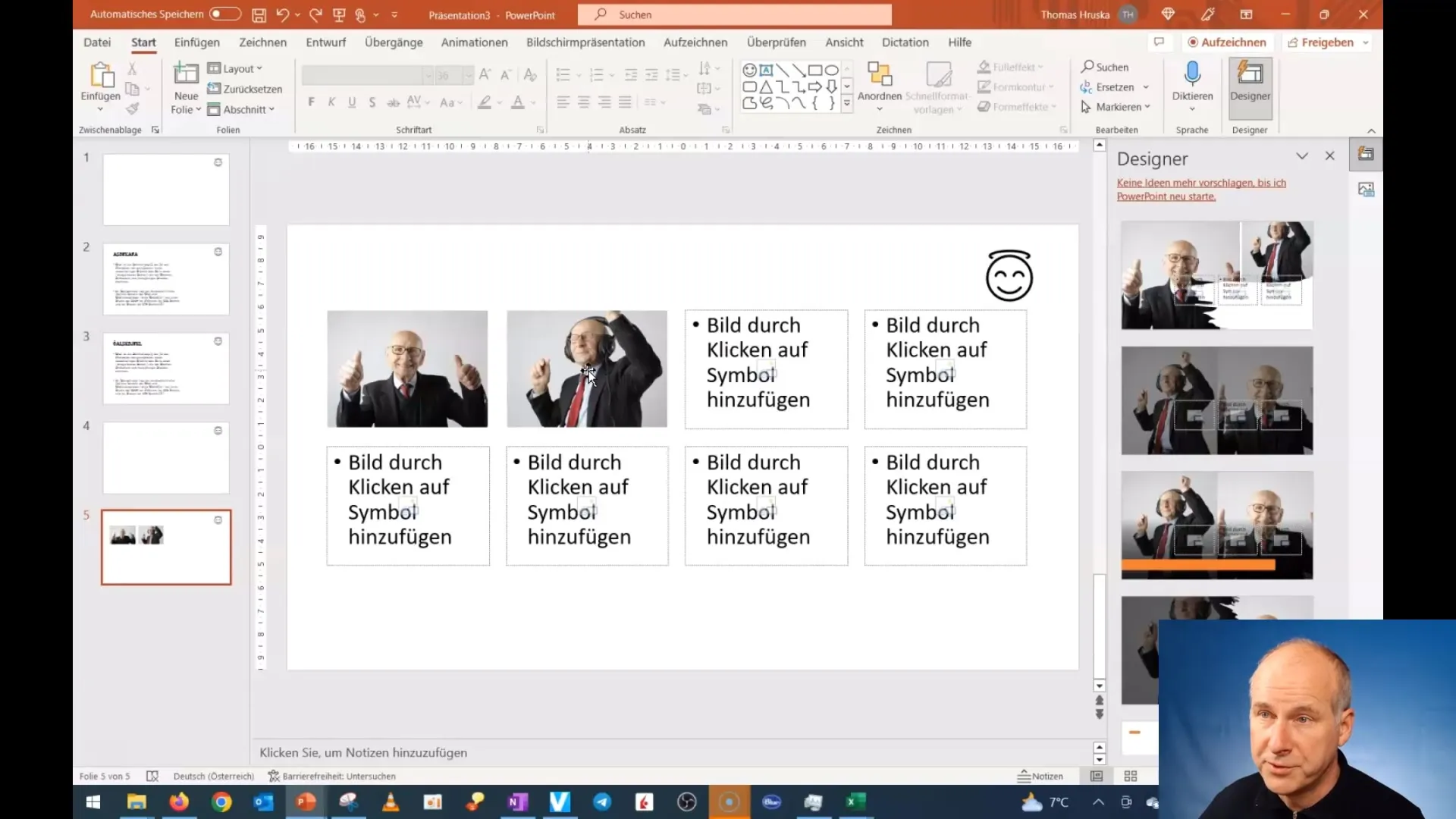Open the Abschnitt dropdown
The image size is (1456, 819).
(x=241, y=109)
